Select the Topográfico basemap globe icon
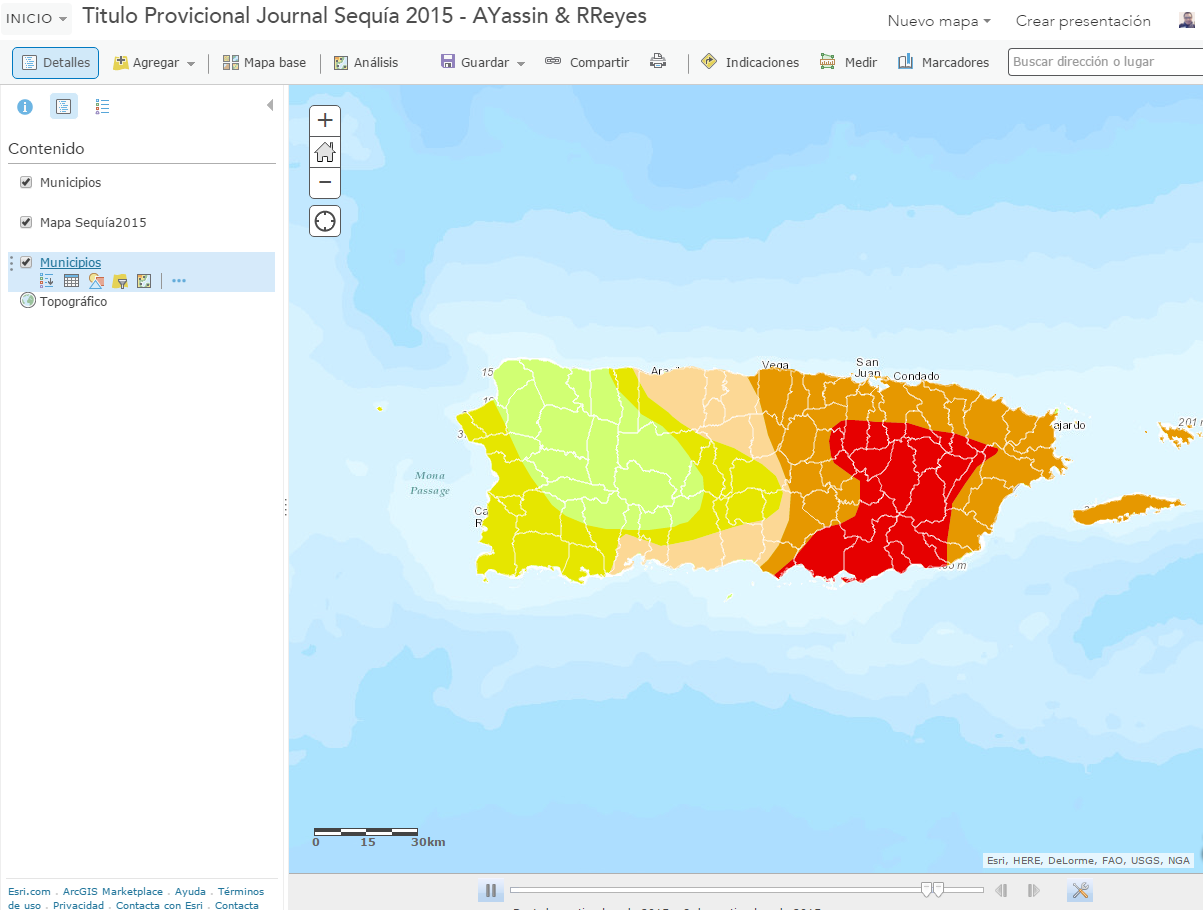 click(x=27, y=301)
